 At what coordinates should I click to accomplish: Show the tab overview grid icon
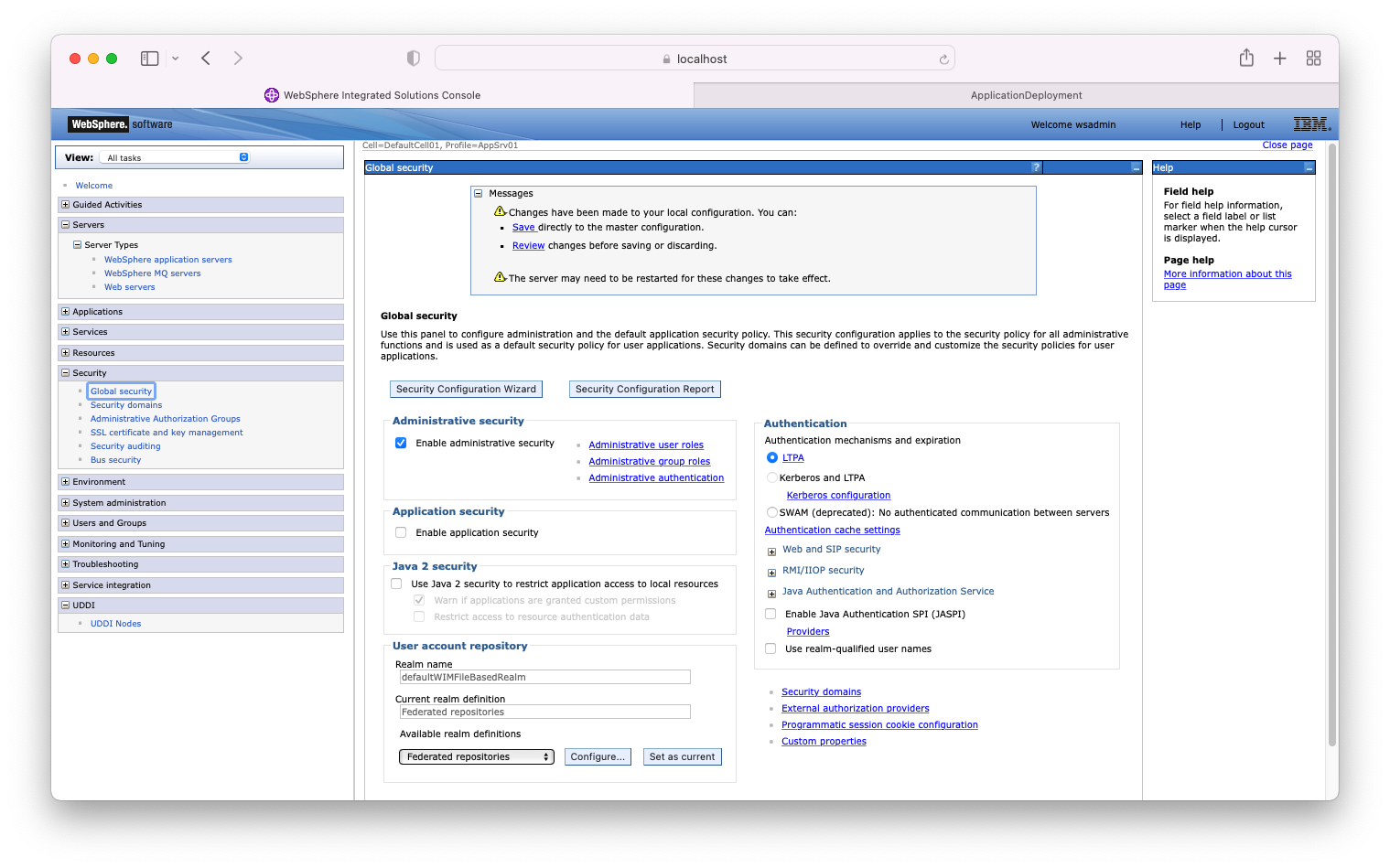click(x=1313, y=59)
